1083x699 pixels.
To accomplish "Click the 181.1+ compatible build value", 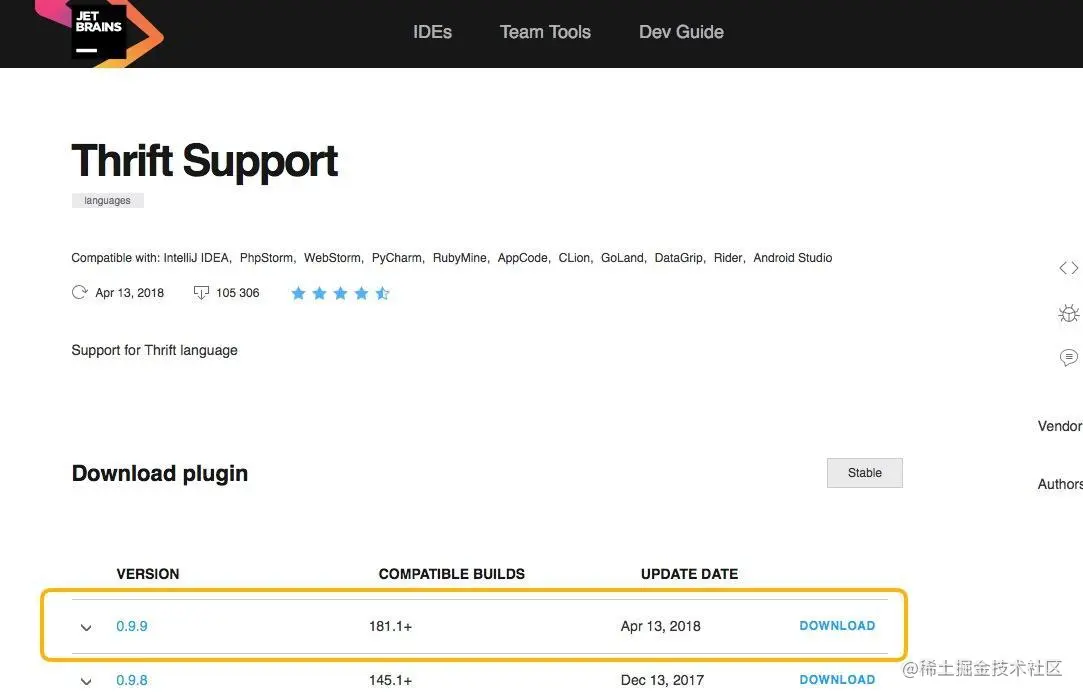I will tap(390, 626).
